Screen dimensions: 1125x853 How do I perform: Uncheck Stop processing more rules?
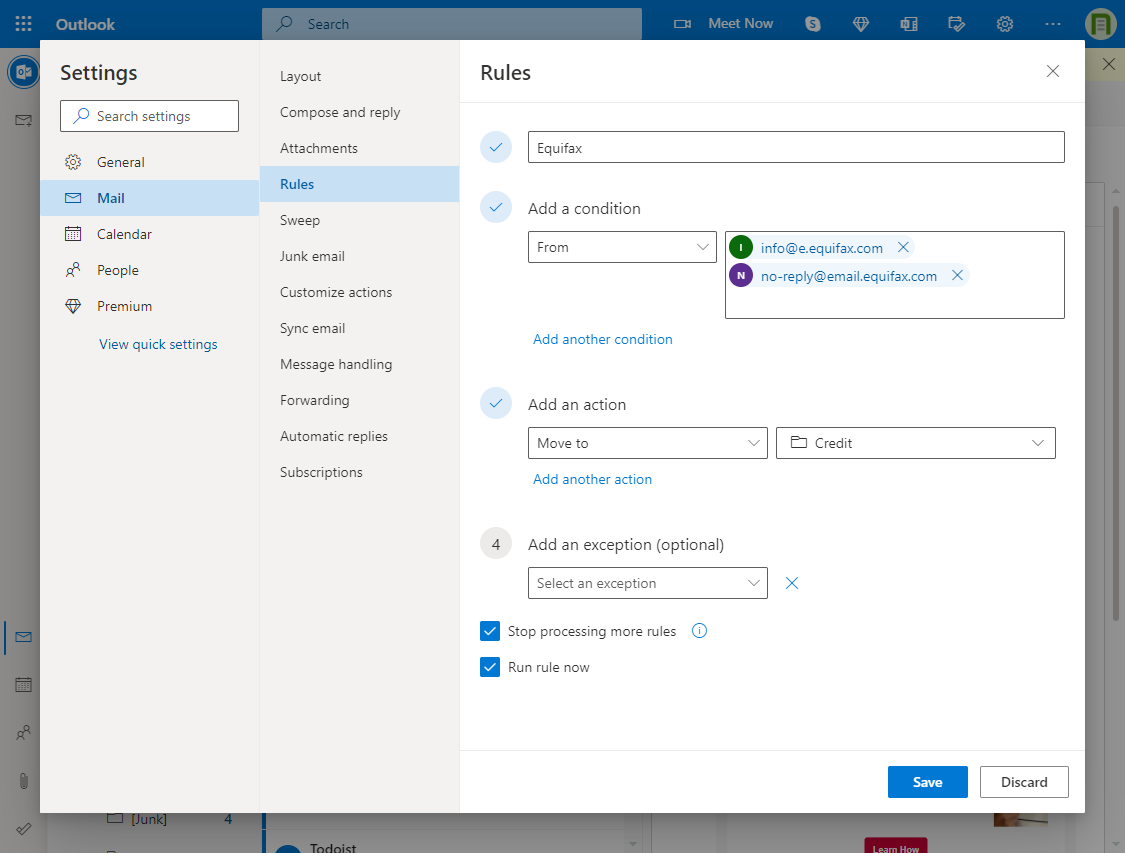click(x=490, y=631)
